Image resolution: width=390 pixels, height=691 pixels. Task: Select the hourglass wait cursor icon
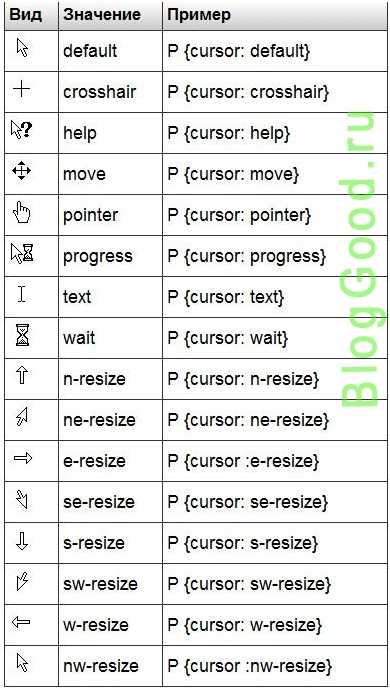point(22,335)
